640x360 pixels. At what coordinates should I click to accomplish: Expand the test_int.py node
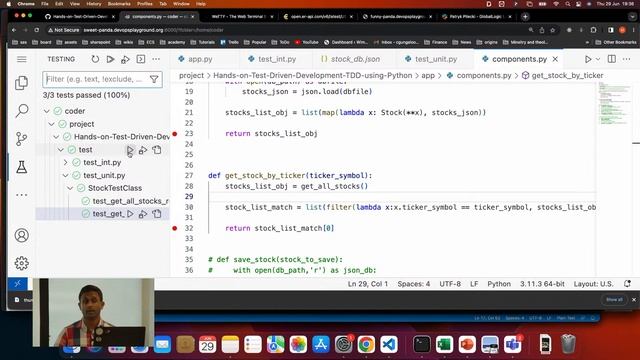coord(66,162)
